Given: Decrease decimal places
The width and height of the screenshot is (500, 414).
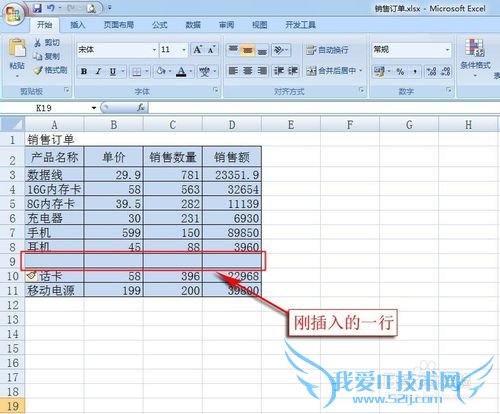Looking at the screenshot, I should 446,71.
